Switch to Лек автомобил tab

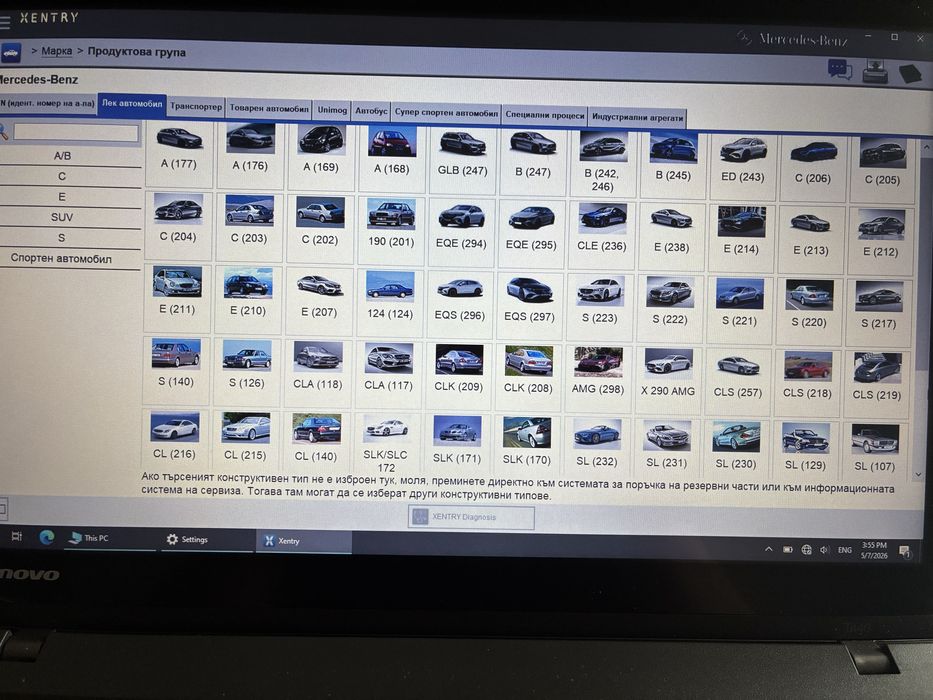[x=132, y=104]
